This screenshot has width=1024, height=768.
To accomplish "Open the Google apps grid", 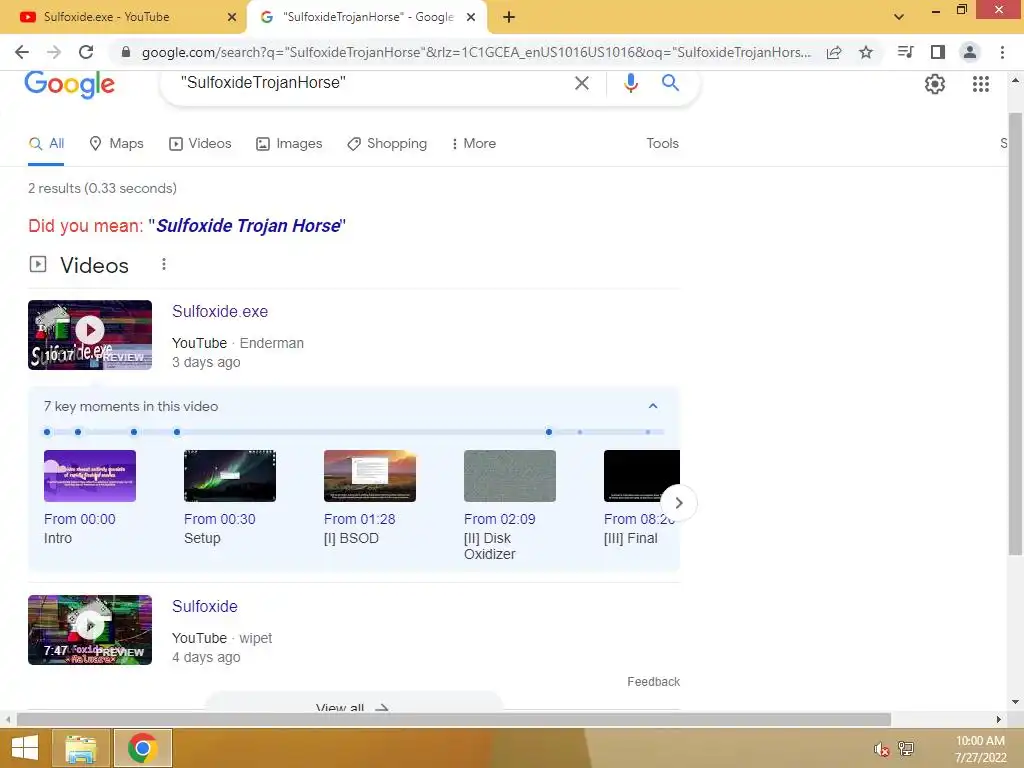I will [x=981, y=84].
